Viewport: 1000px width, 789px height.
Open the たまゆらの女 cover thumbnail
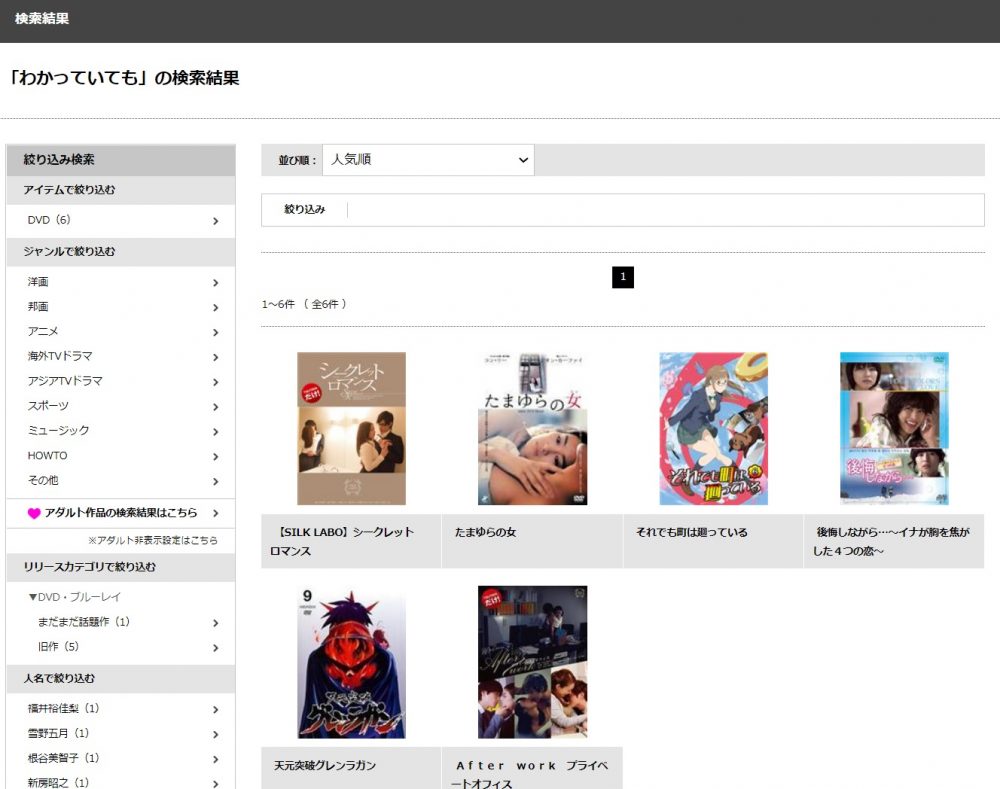pyautogui.click(x=533, y=429)
